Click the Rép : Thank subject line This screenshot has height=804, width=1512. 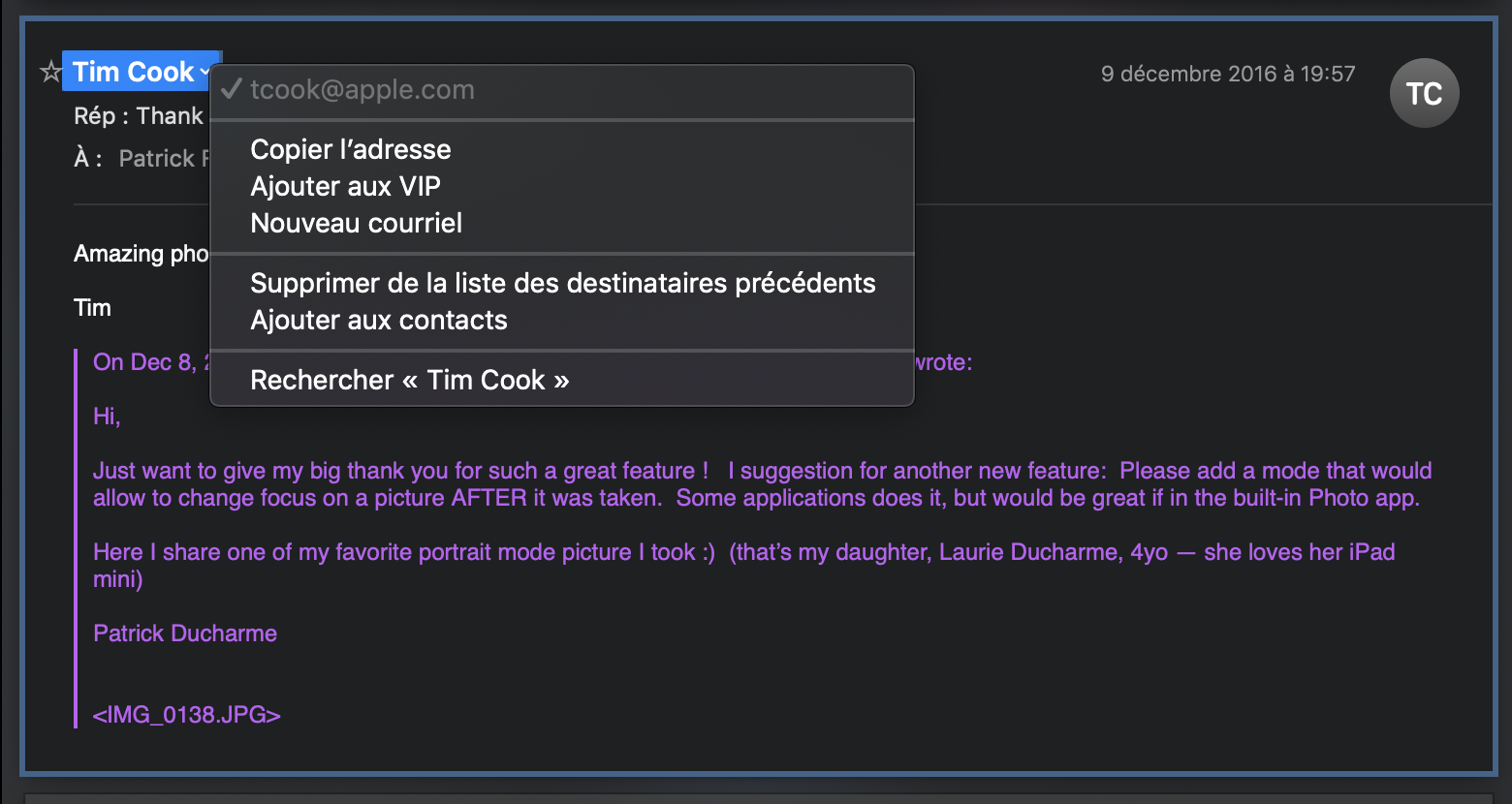[139, 116]
